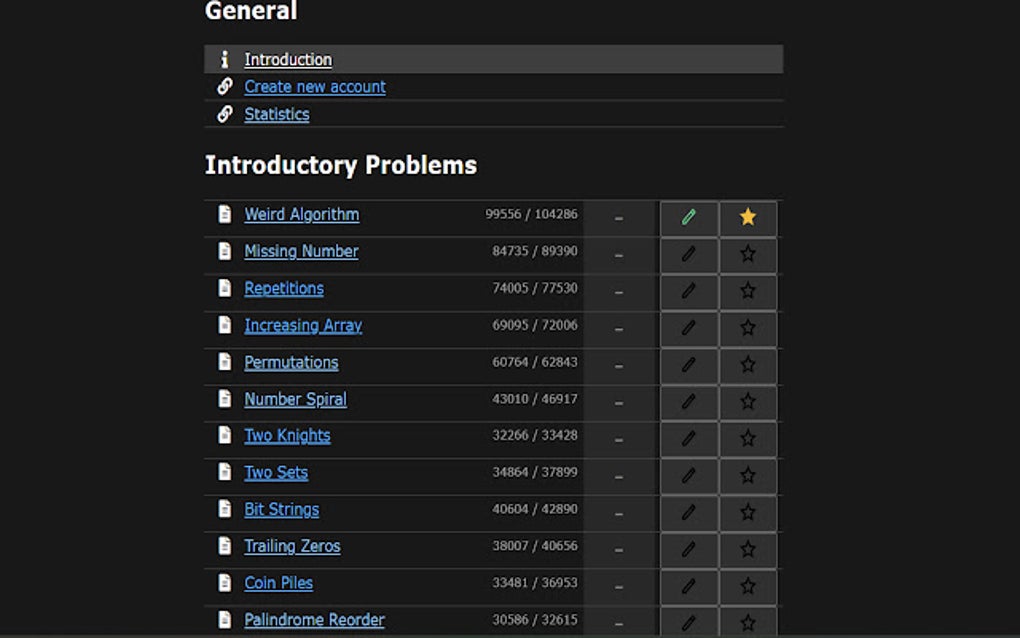Click the pencil icon beside Permutations
The height and width of the screenshot is (638, 1020).
point(688,365)
